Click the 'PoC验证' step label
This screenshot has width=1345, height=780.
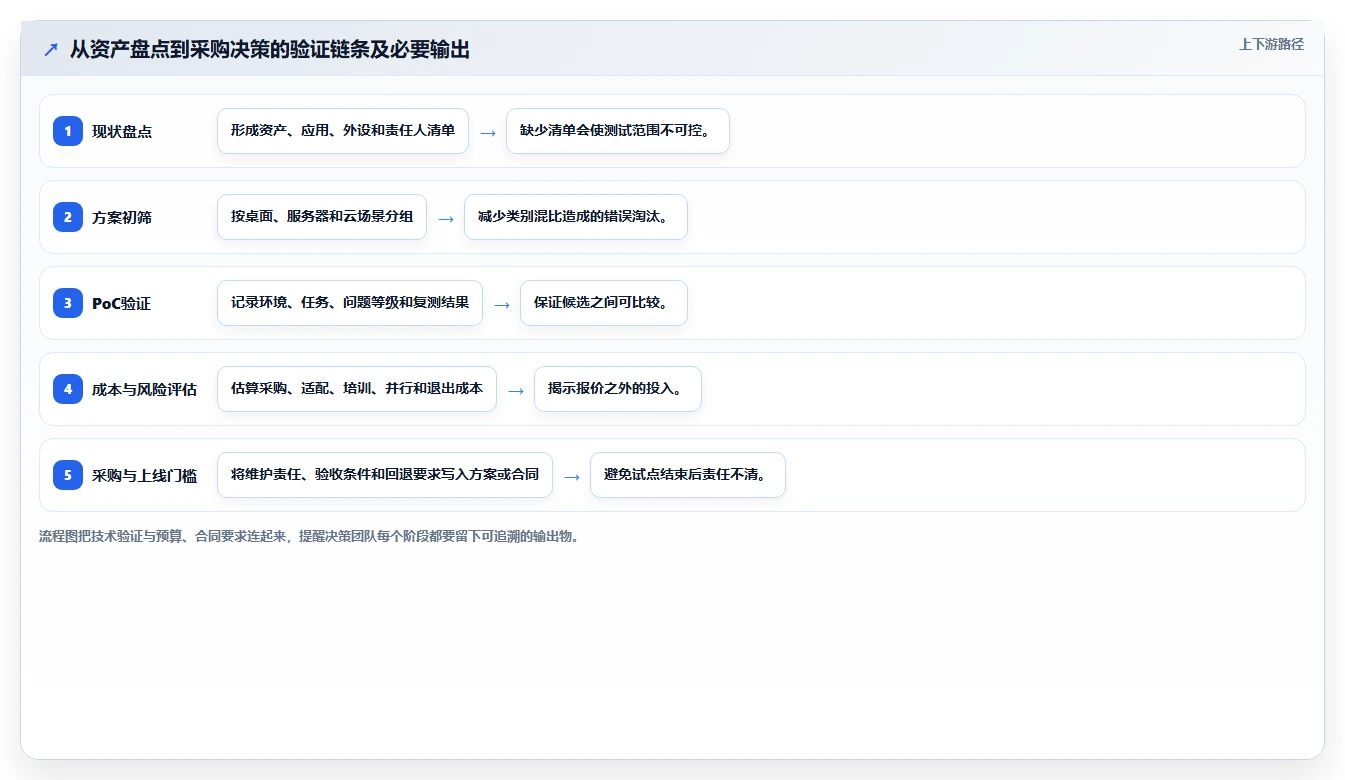(121, 303)
